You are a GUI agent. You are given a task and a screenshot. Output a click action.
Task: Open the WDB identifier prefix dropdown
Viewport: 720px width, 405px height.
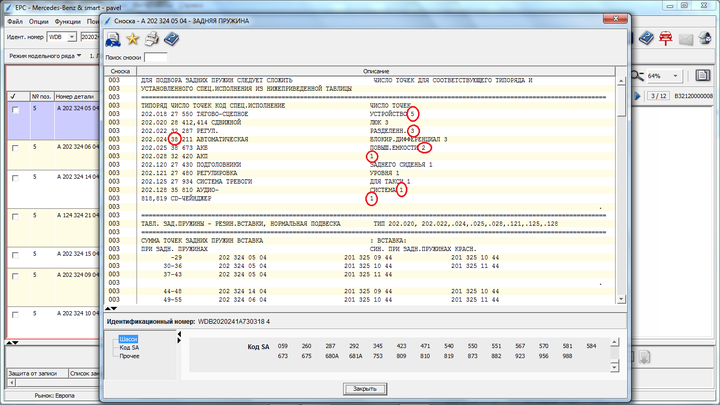pyautogui.click(x=72, y=37)
